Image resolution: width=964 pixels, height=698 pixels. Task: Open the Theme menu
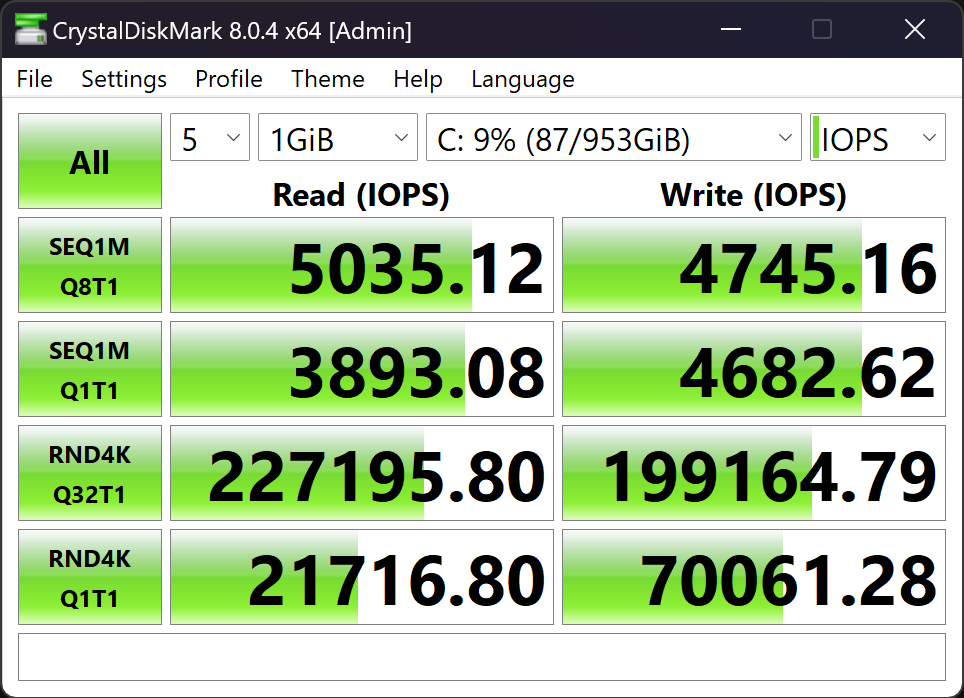click(x=328, y=79)
